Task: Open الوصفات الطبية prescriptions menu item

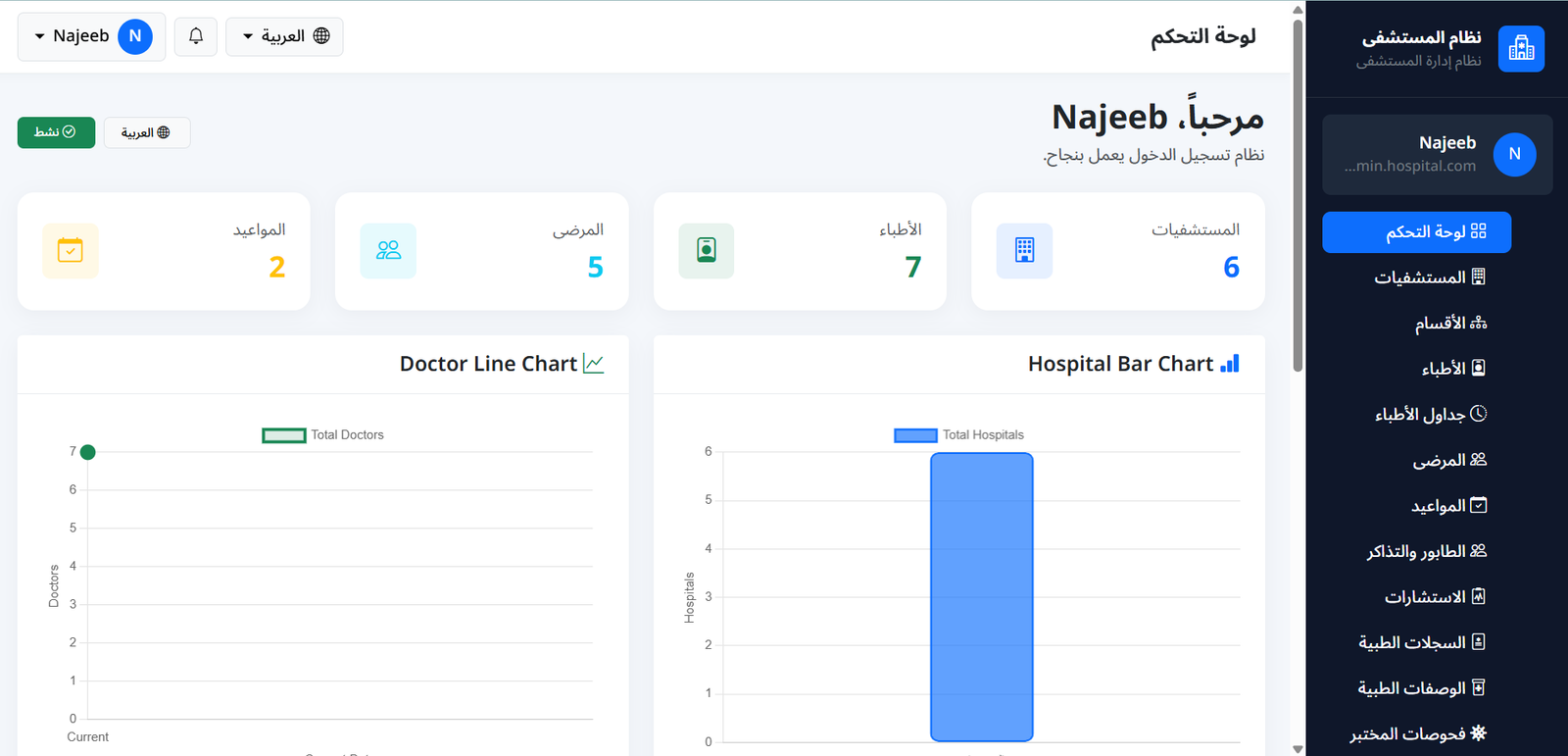Action: coord(1416,688)
